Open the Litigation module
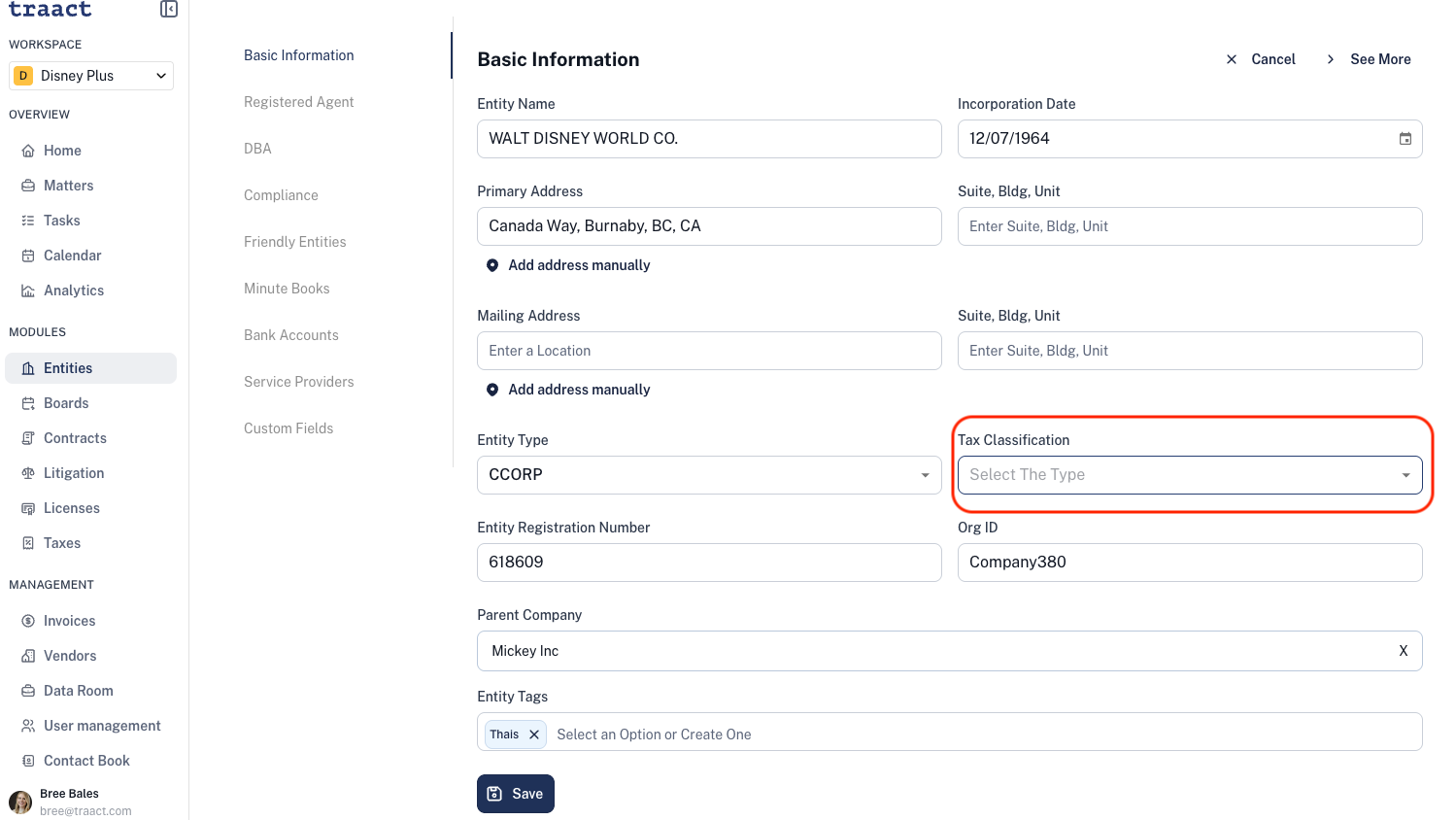Viewport: 1456px width, 820px height. pyautogui.click(x=74, y=473)
